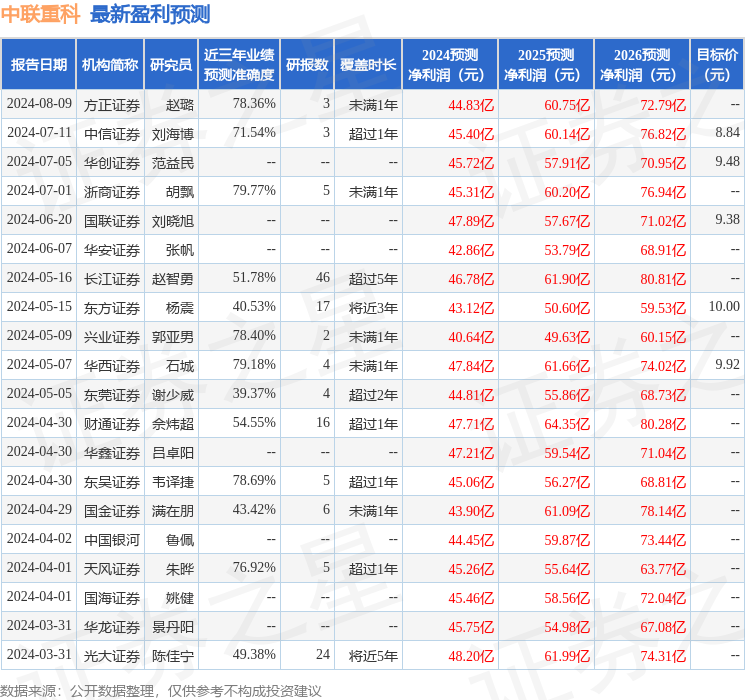The image size is (745, 700).
Task: Click the accuracy value 39.37%
Action: pos(254,393)
